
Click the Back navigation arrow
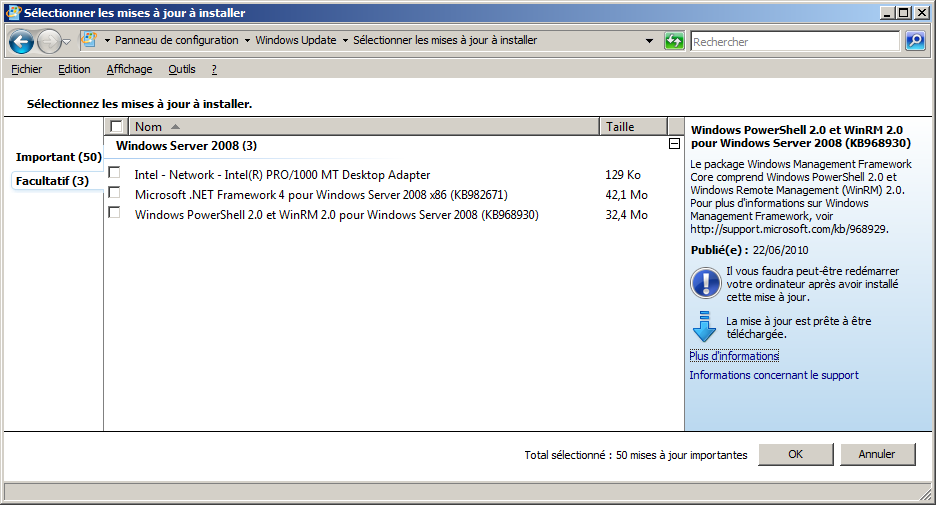pyautogui.click(x=22, y=42)
